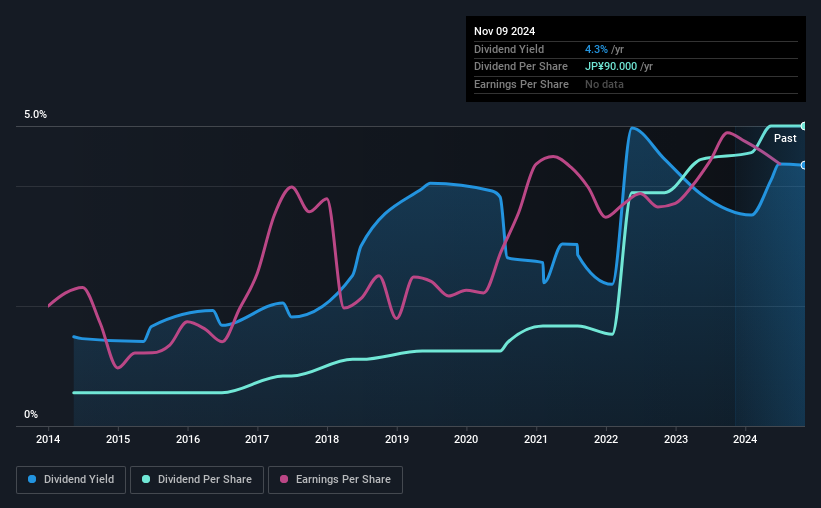Click the 2016 x-axis label
821x508 pixels.
tap(187, 439)
